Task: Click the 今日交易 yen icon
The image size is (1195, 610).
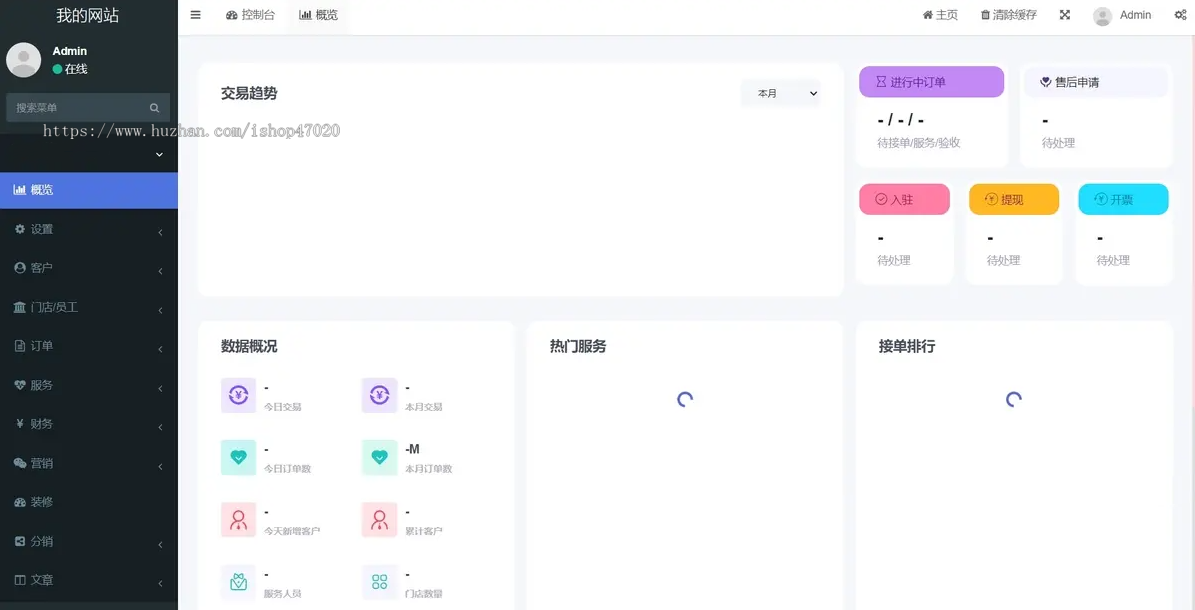Action: click(x=239, y=395)
